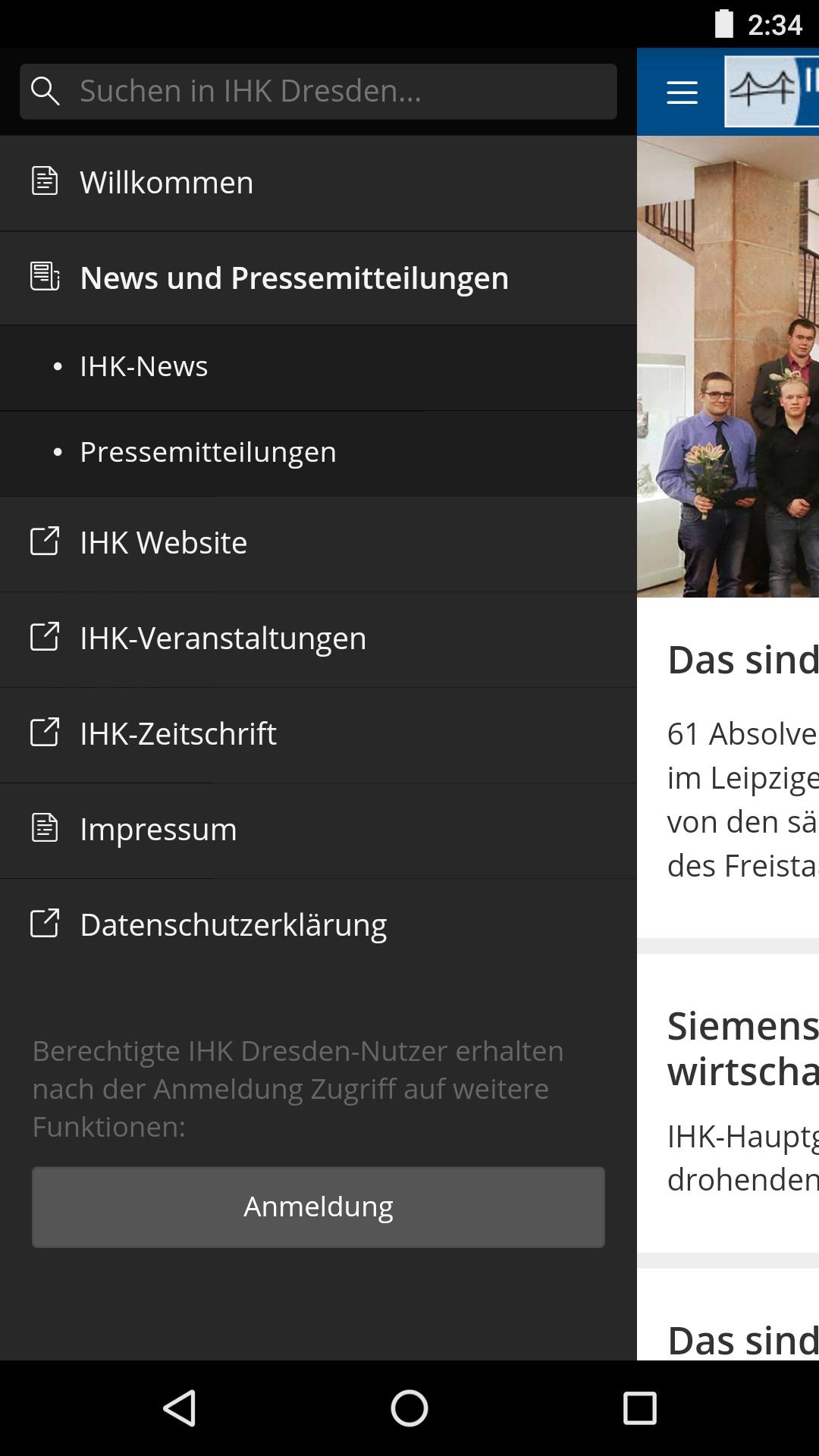
Task: Tap external link icon beside Datenschutzerklärung
Action: tap(44, 924)
